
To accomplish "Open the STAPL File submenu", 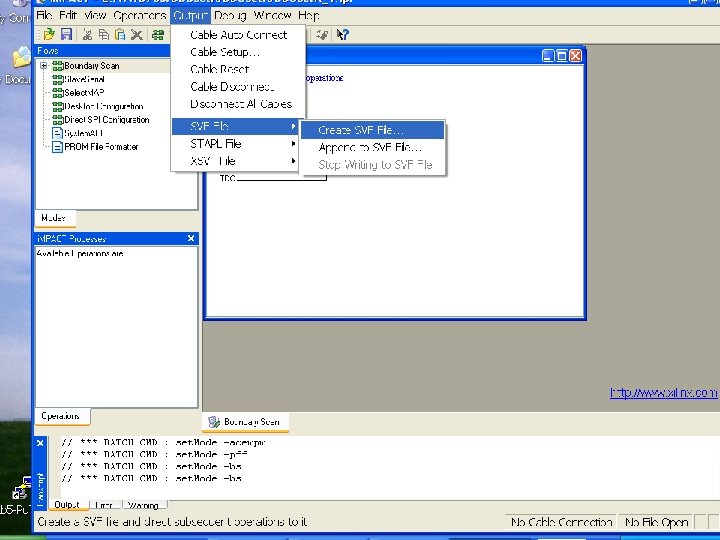I will (x=234, y=144).
